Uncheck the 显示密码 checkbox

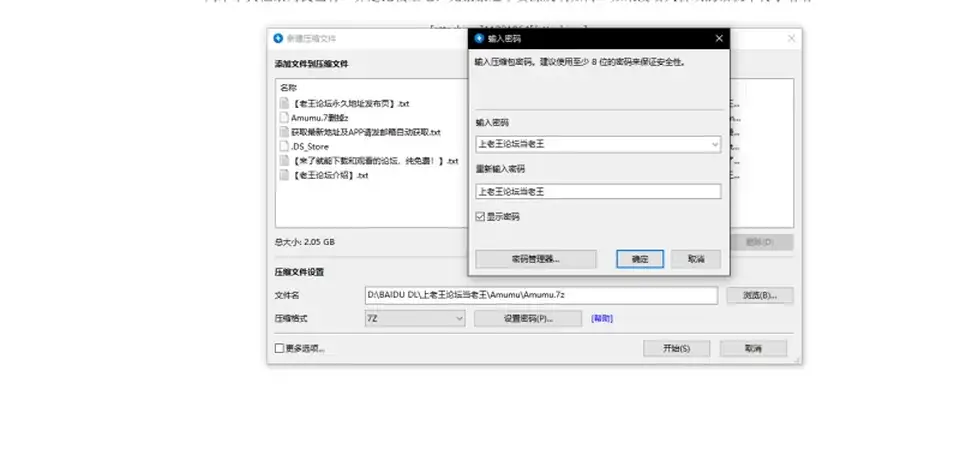coord(480,217)
